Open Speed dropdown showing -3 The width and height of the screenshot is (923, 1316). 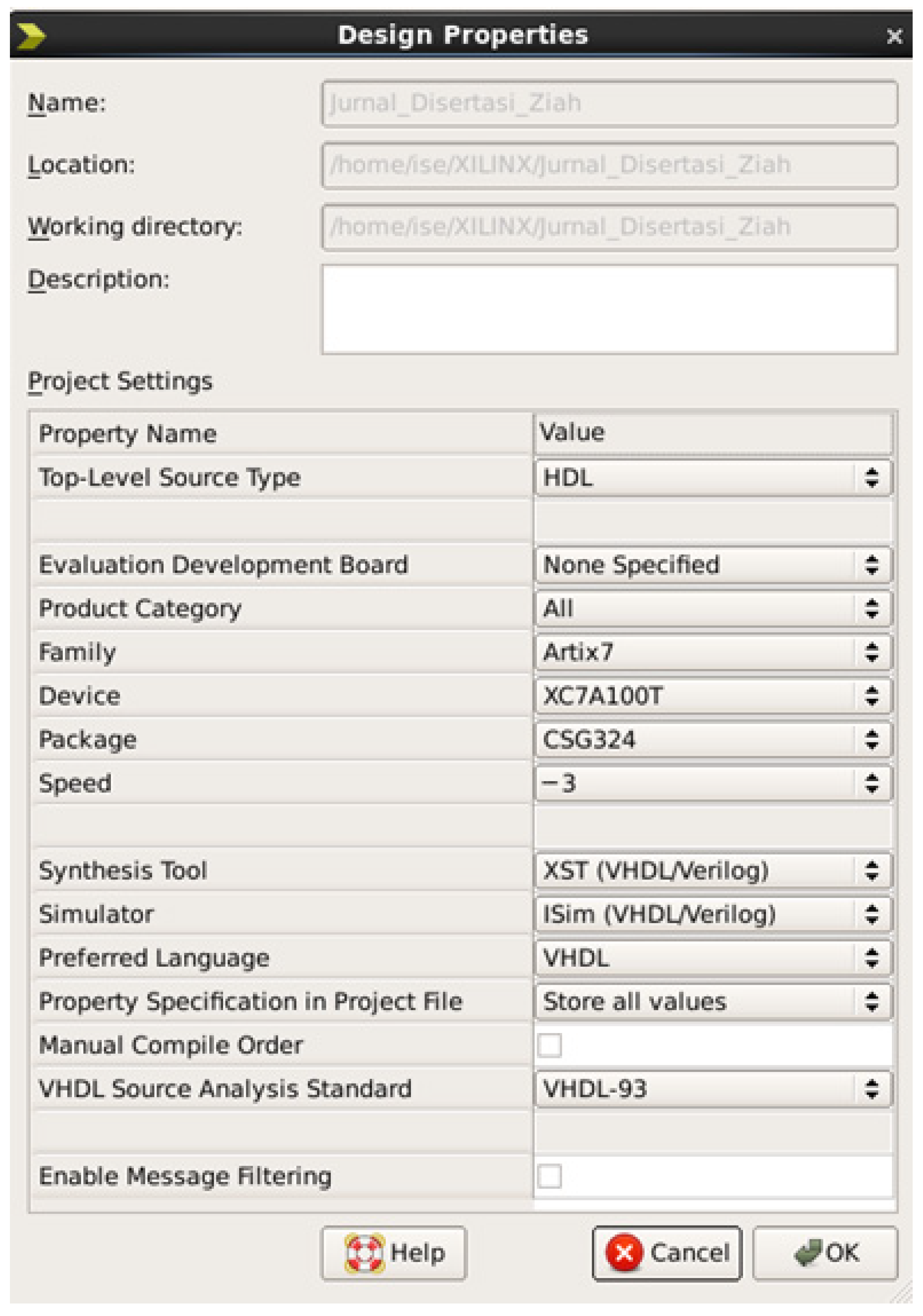click(x=713, y=783)
